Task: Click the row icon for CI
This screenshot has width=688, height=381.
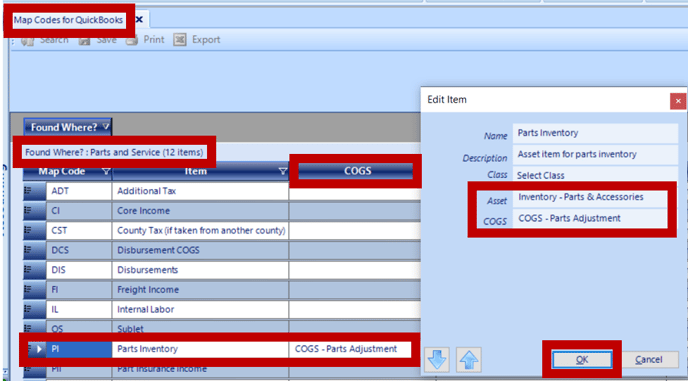Action: [x=34, y=211]
